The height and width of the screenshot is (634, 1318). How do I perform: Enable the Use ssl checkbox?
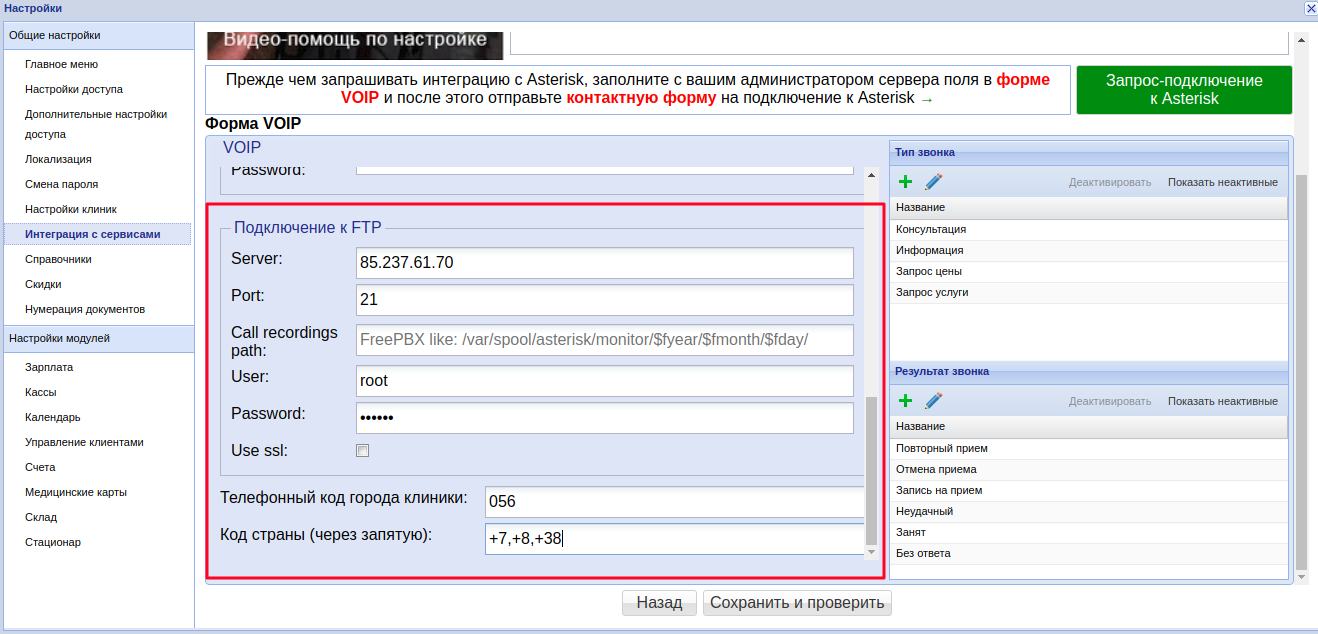point(363,451)
